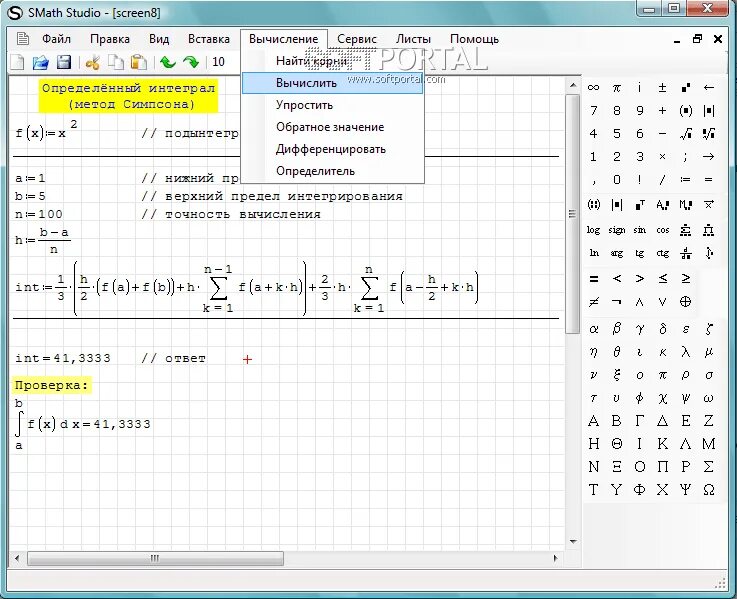Insert the infinity symbol from panel
737x599 pixels.
pos(594,87)
